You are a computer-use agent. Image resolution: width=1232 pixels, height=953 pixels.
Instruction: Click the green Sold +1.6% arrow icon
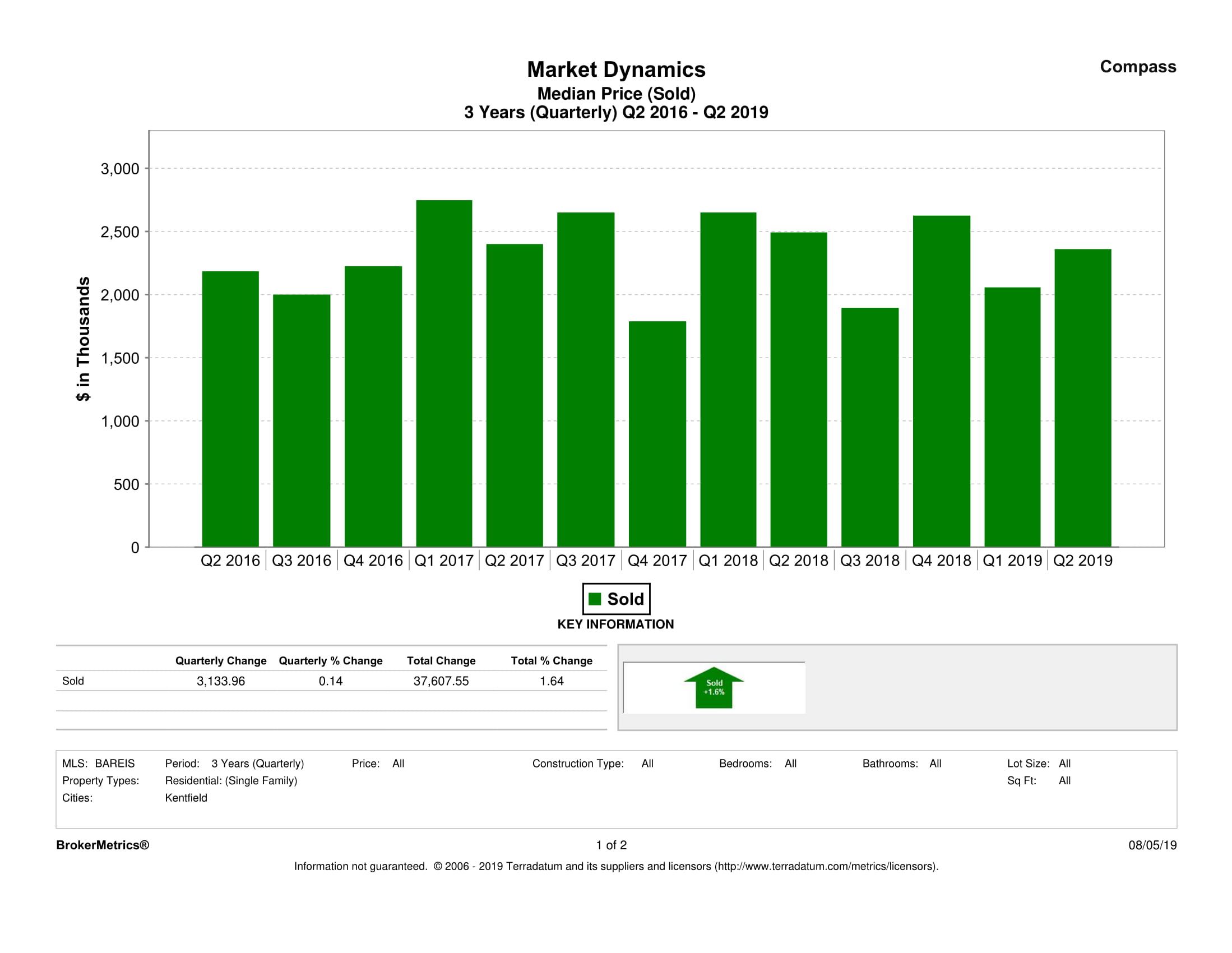point(714,688)
